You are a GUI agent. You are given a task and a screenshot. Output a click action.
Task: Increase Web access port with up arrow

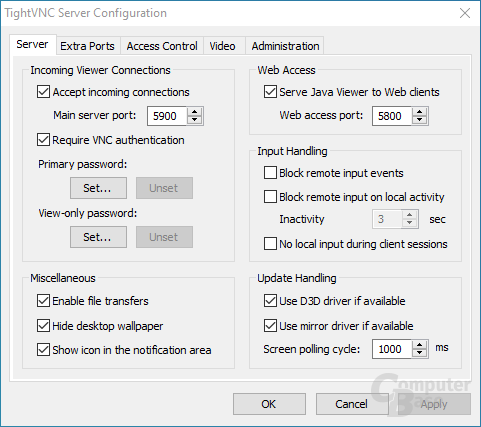tap(419, 112)
